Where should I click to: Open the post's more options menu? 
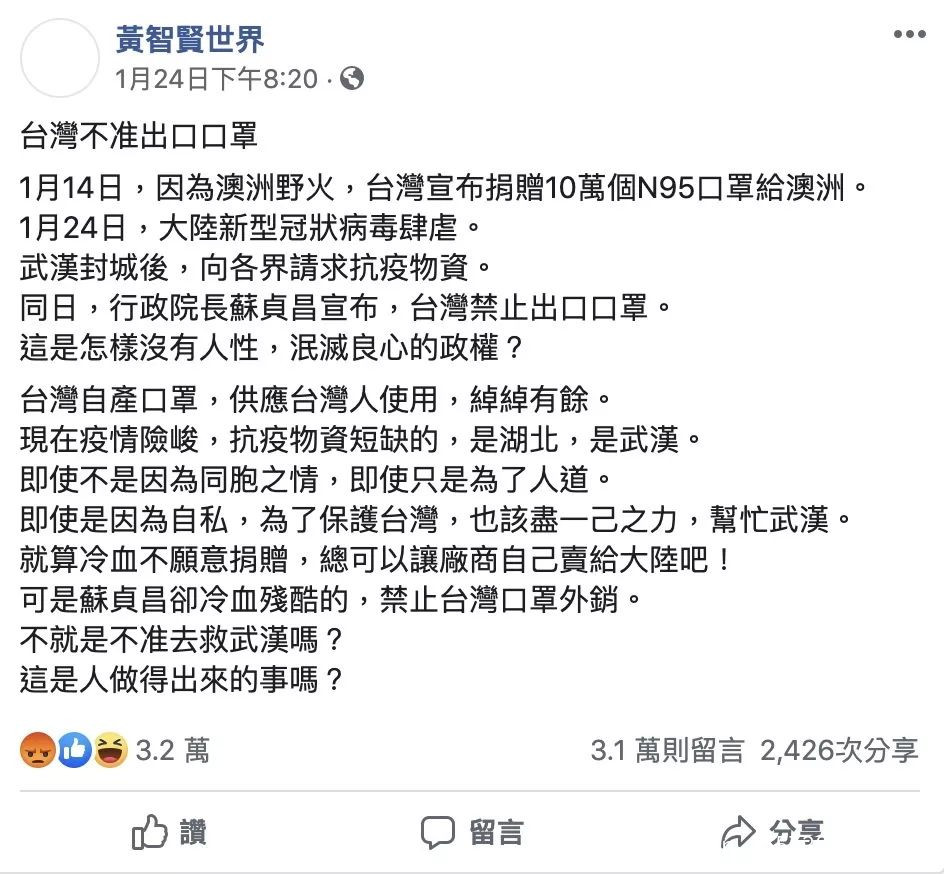click(x=908, y=35)
